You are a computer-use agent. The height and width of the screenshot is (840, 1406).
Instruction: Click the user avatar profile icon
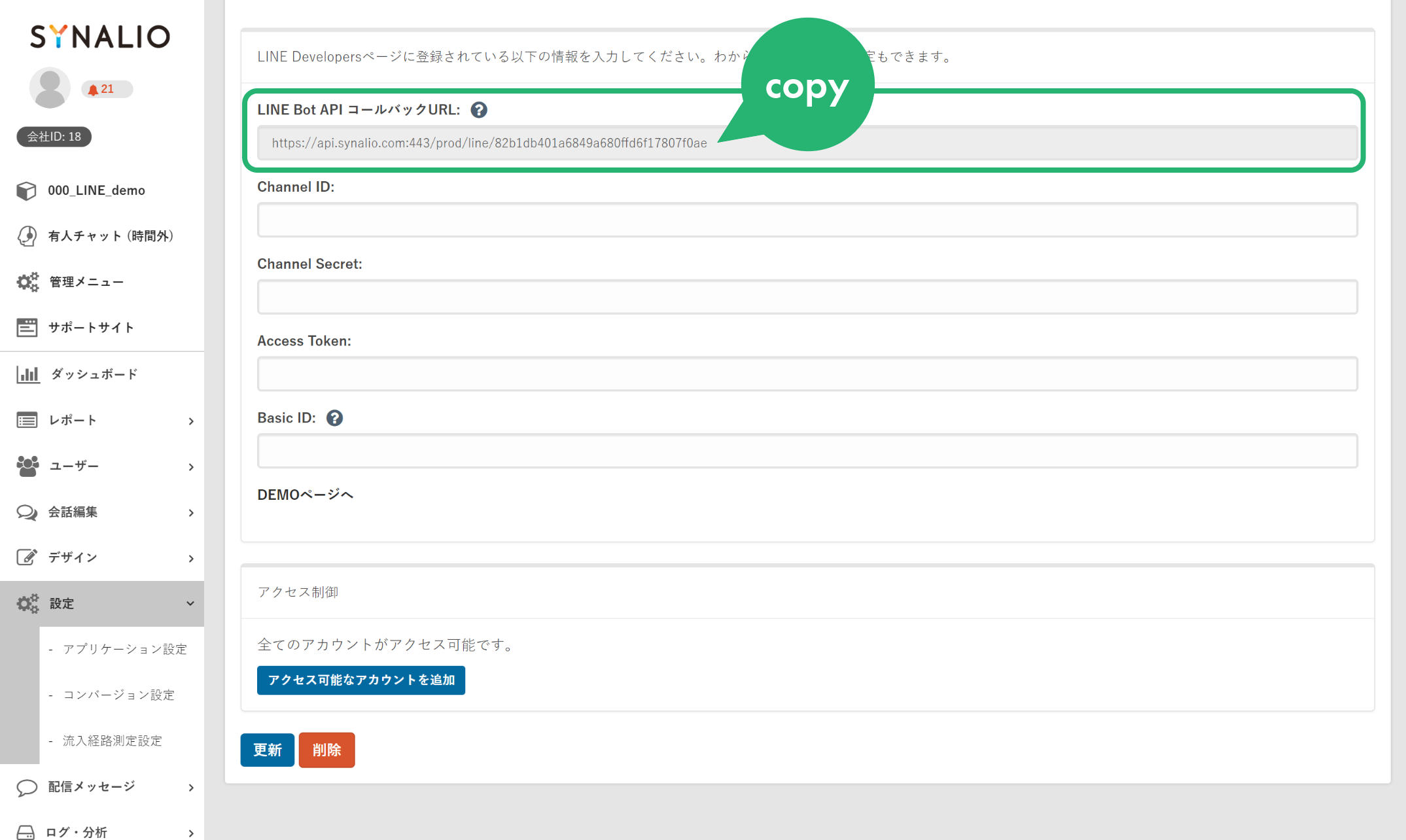pyautogui.click(x=50, y=88)
